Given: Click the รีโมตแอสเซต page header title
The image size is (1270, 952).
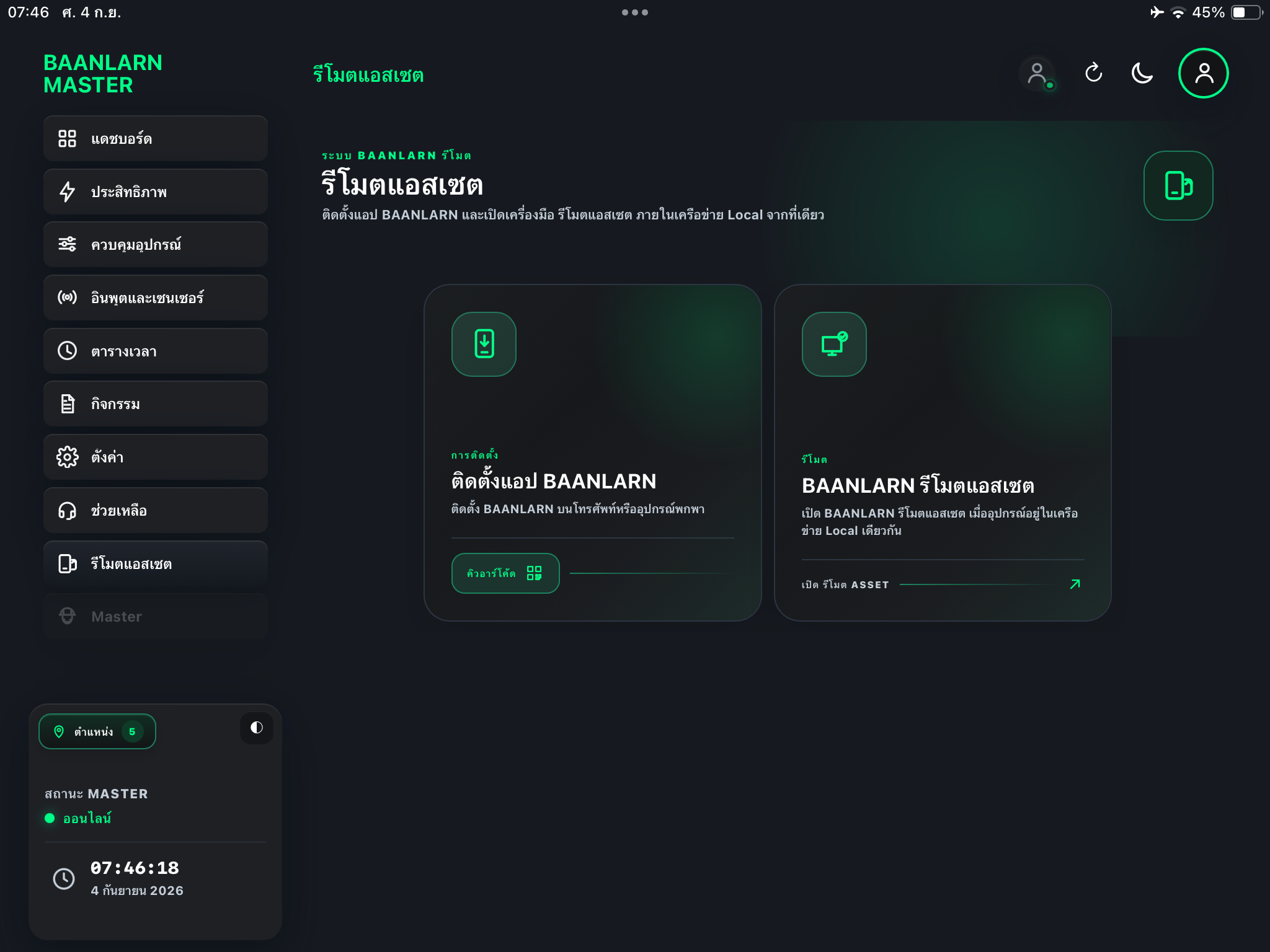Looking at the screenshot, I should [368, 74].
